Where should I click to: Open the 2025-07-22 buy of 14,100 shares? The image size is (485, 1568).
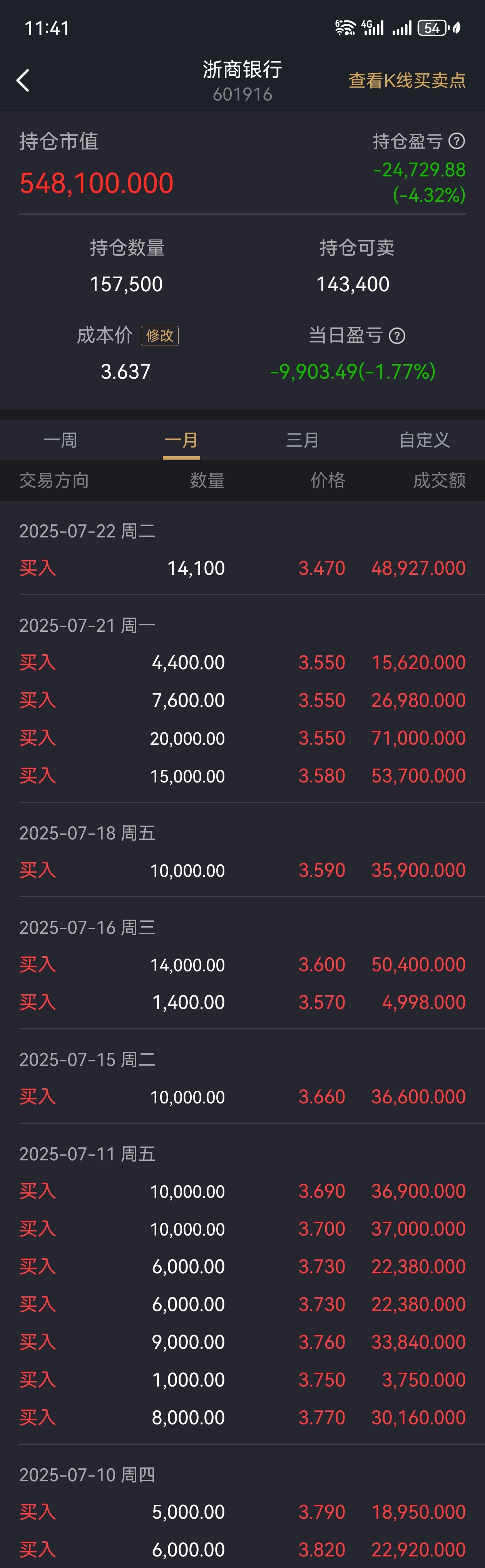(x=242, y=568)
